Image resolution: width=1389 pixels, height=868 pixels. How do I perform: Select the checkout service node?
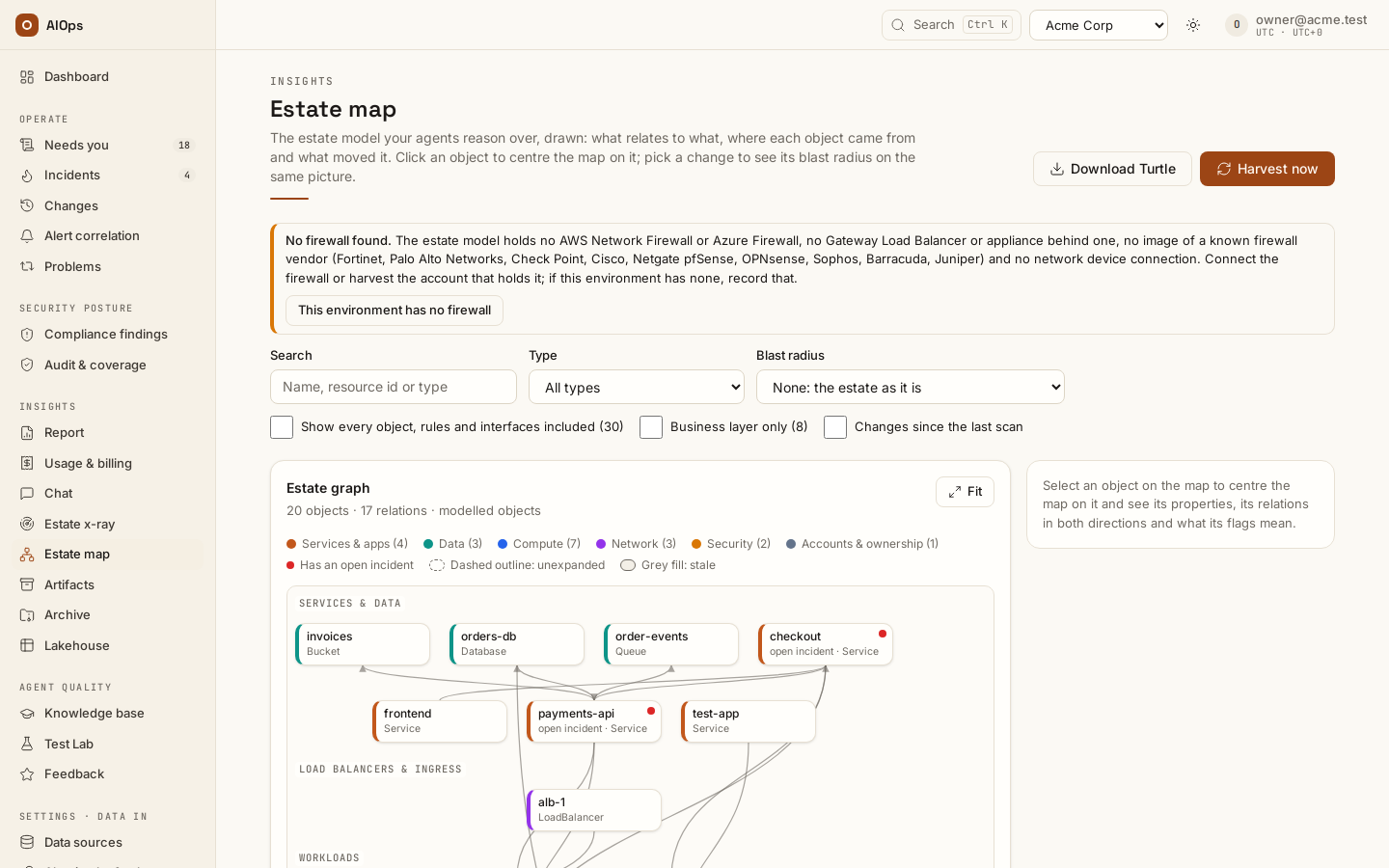click(826, 644)
